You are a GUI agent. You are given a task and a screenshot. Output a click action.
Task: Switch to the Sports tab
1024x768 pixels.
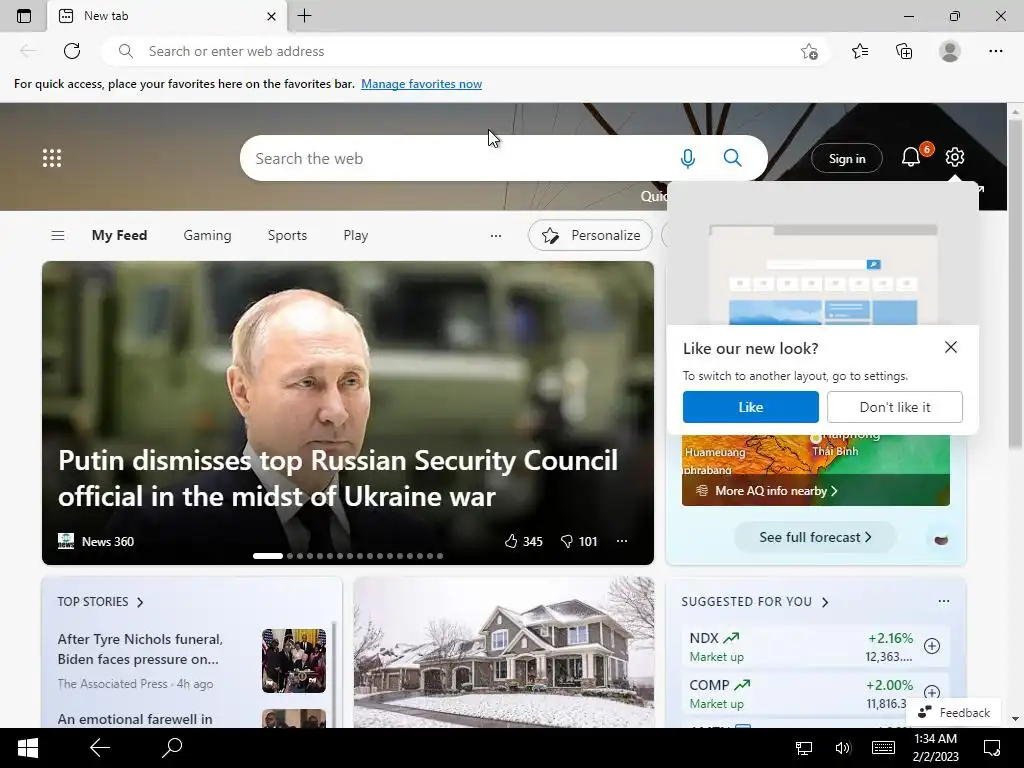click(x=287, y=235)
